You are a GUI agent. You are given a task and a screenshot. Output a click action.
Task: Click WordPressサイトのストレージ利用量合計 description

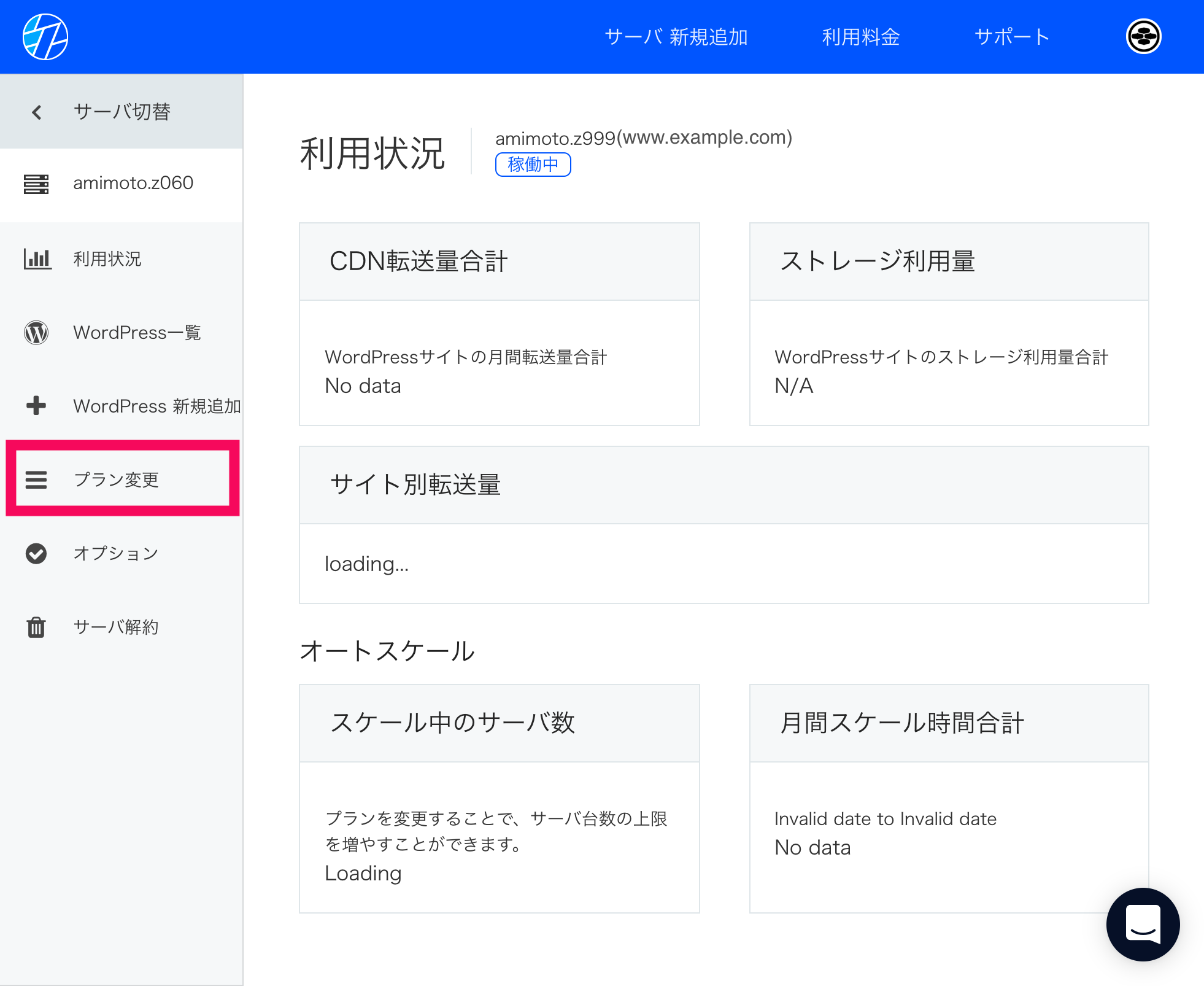click(941, 357)
